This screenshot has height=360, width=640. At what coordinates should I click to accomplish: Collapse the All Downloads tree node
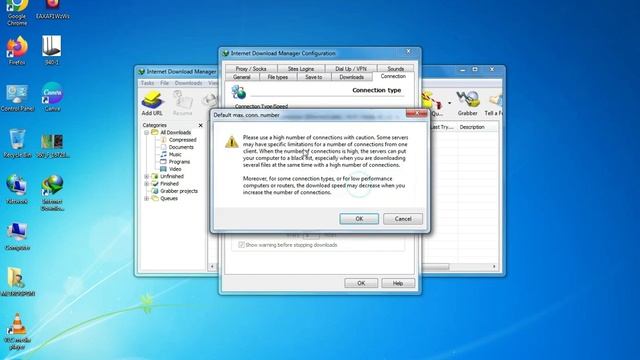(147, 133)
